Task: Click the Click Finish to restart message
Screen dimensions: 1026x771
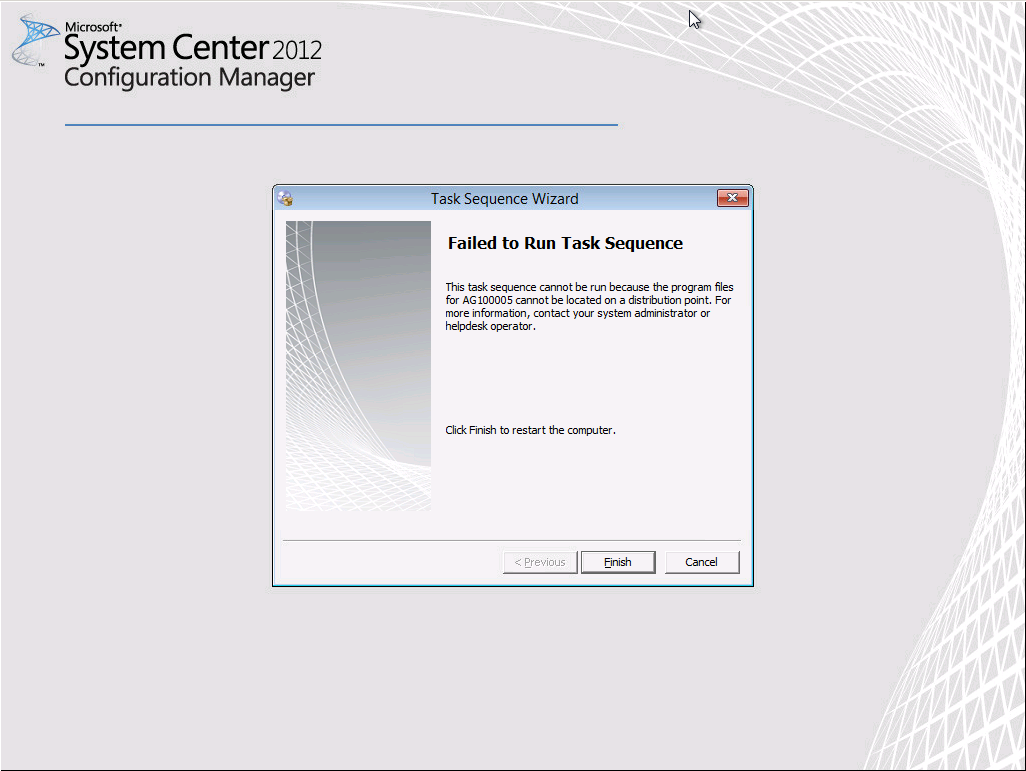Action: point(529,430)
